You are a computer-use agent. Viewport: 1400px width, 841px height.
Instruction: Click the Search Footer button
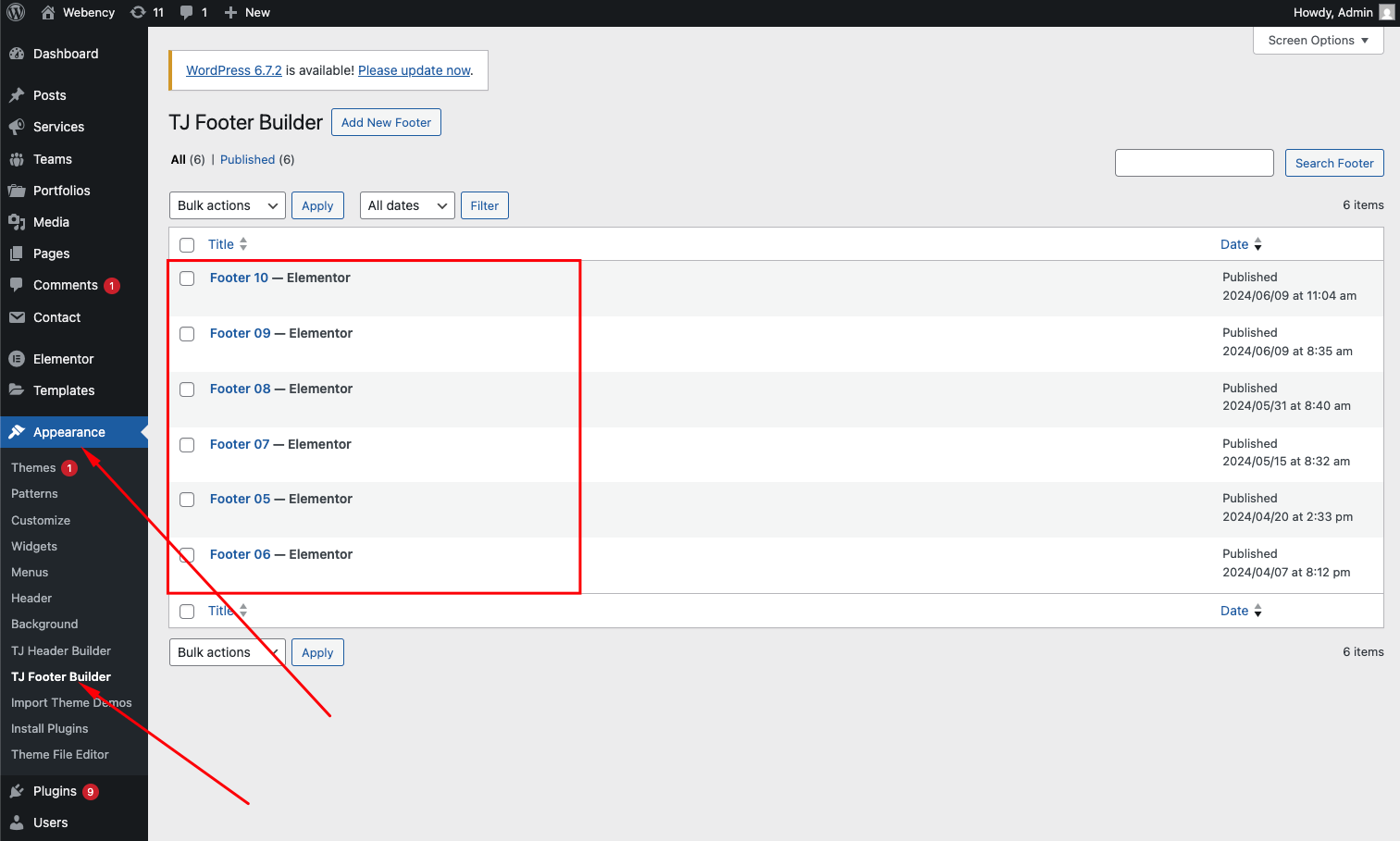click(x=1334, y=163)
